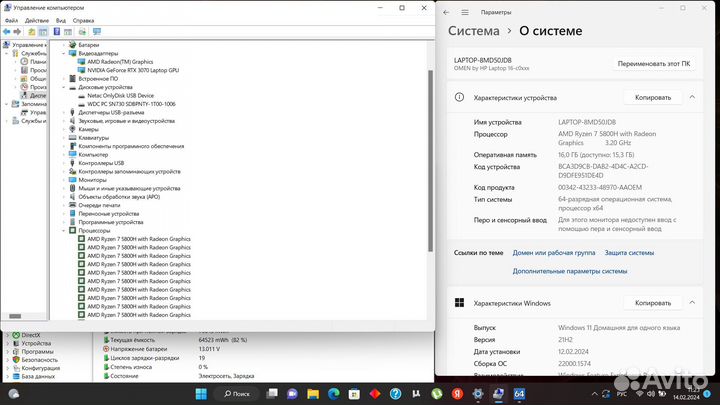Select WDC PC SN730 disk device
720x405 pixels.
[x=131, y=104]
